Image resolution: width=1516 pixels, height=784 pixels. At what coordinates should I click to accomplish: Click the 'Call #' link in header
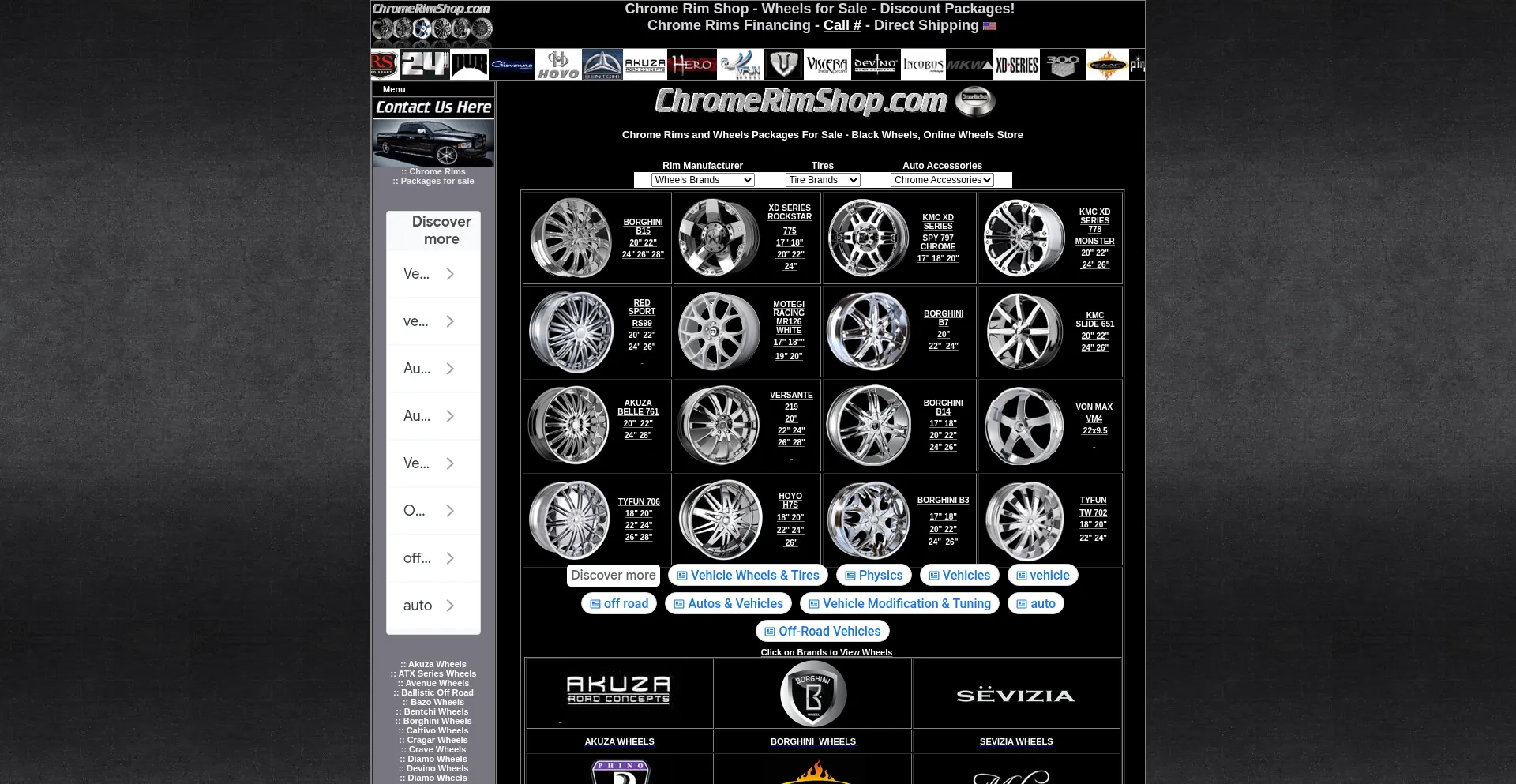click(842, 25)
